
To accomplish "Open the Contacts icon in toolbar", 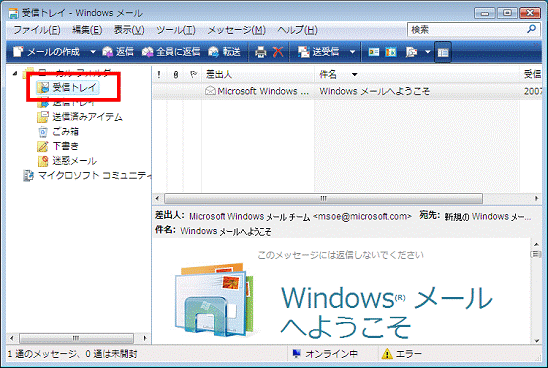I will (x=373, y=52).
